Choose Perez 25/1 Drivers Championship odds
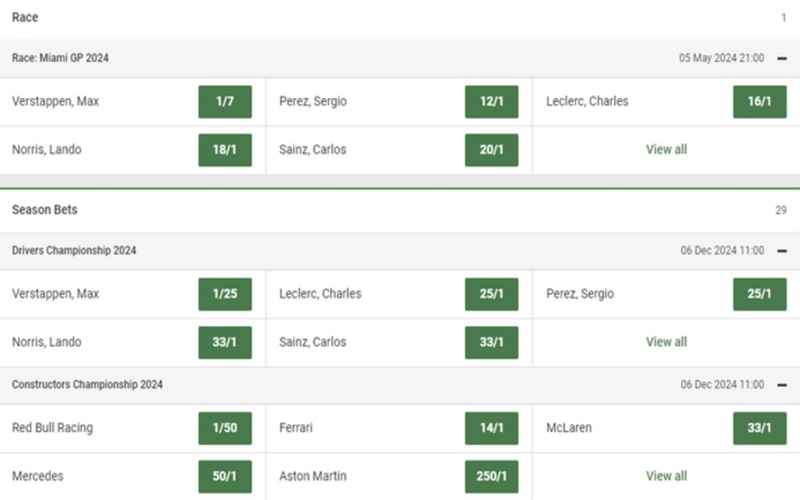Viewport: 800px width, 500px height. click(x=759, y=295)
